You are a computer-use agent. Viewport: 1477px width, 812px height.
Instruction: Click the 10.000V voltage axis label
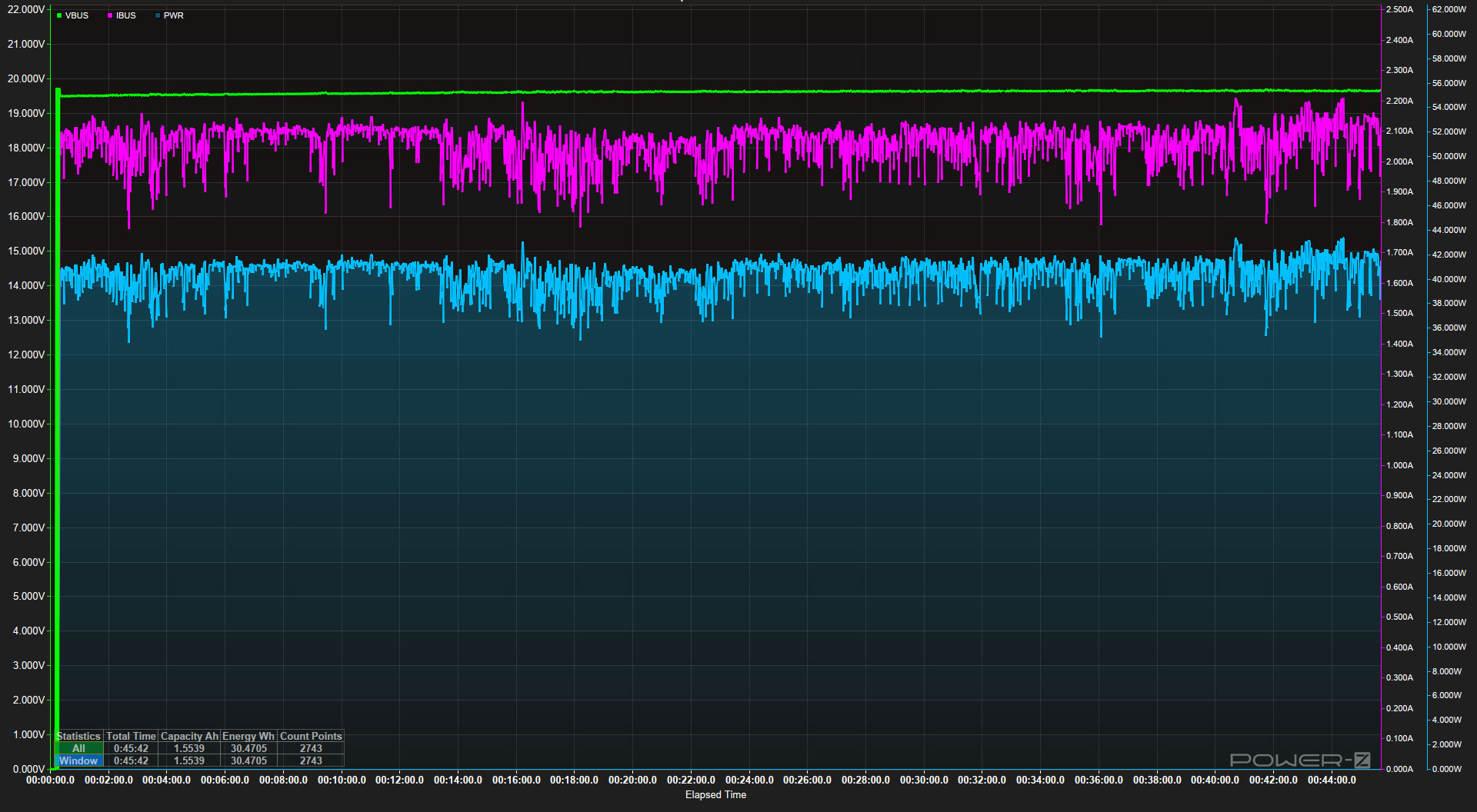click(x=26, y=424)
